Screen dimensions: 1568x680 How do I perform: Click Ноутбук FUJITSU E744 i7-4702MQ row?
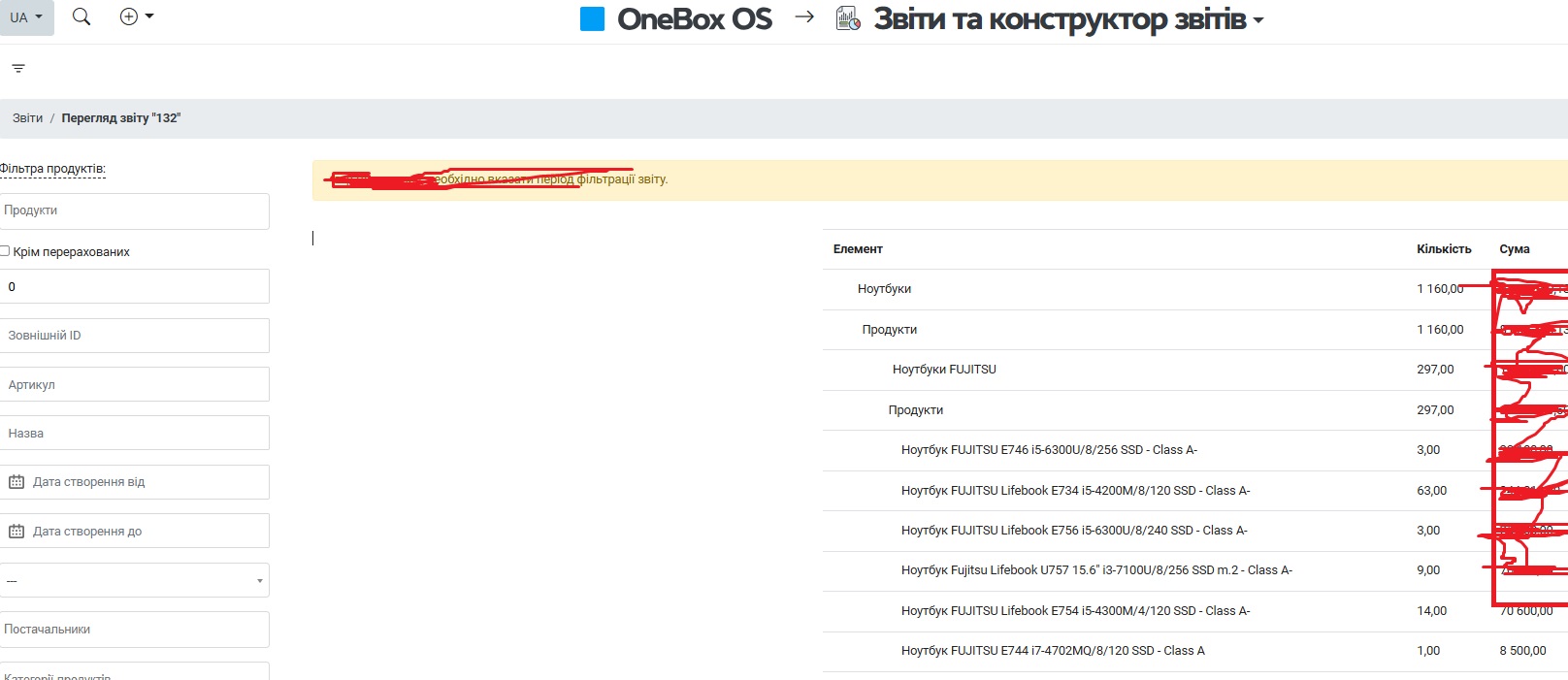1195,651
